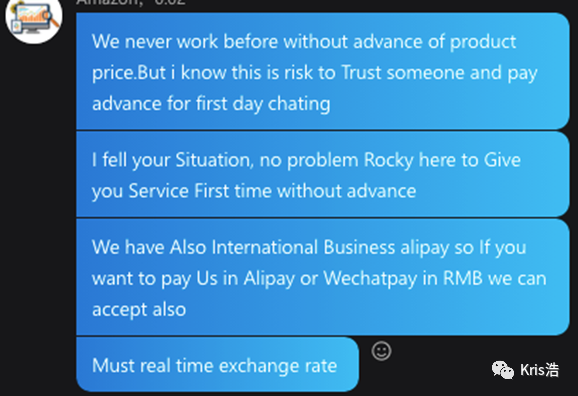The image size is (578, 396).
Task: Select the message starting "We never work before"
Action: [323, 71]
